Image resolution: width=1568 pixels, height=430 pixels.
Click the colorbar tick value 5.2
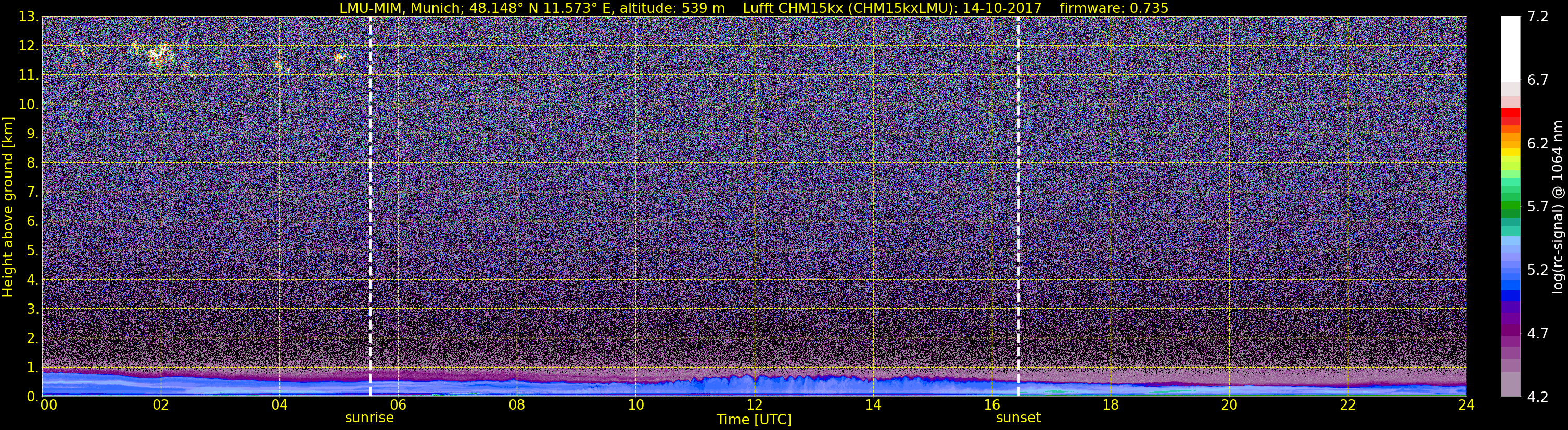click(x=1538, y=270)
